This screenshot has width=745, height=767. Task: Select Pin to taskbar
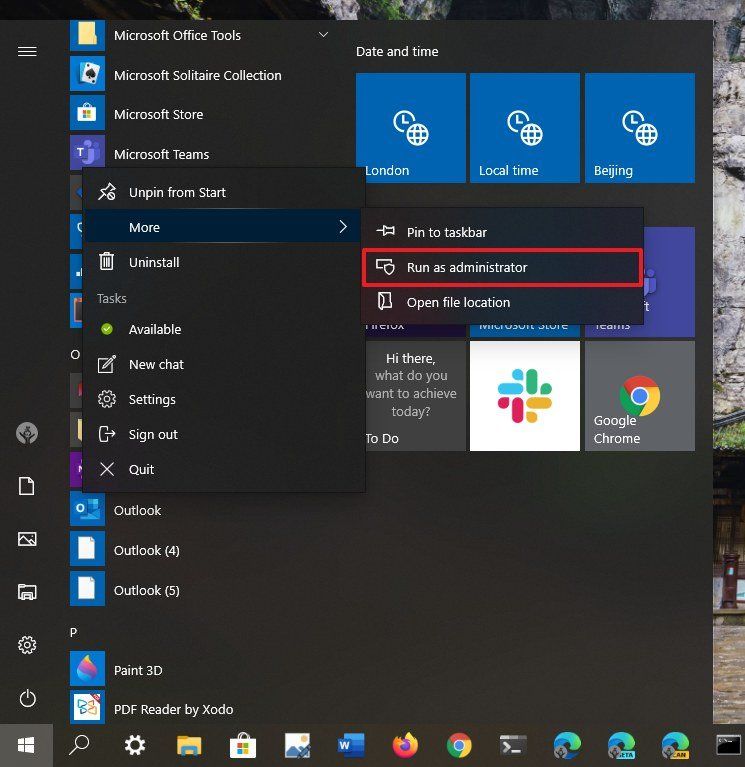pyautogui.click(x=502, y=232)
